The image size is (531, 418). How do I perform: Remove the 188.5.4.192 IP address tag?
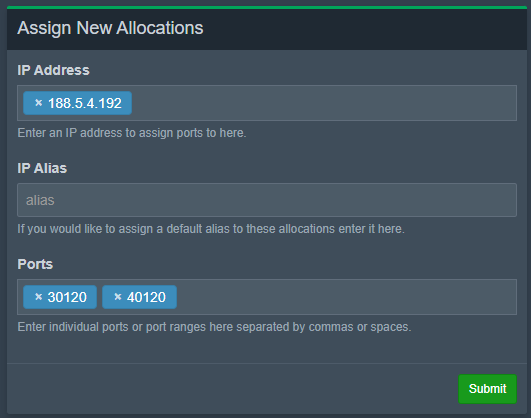(39, 103)
